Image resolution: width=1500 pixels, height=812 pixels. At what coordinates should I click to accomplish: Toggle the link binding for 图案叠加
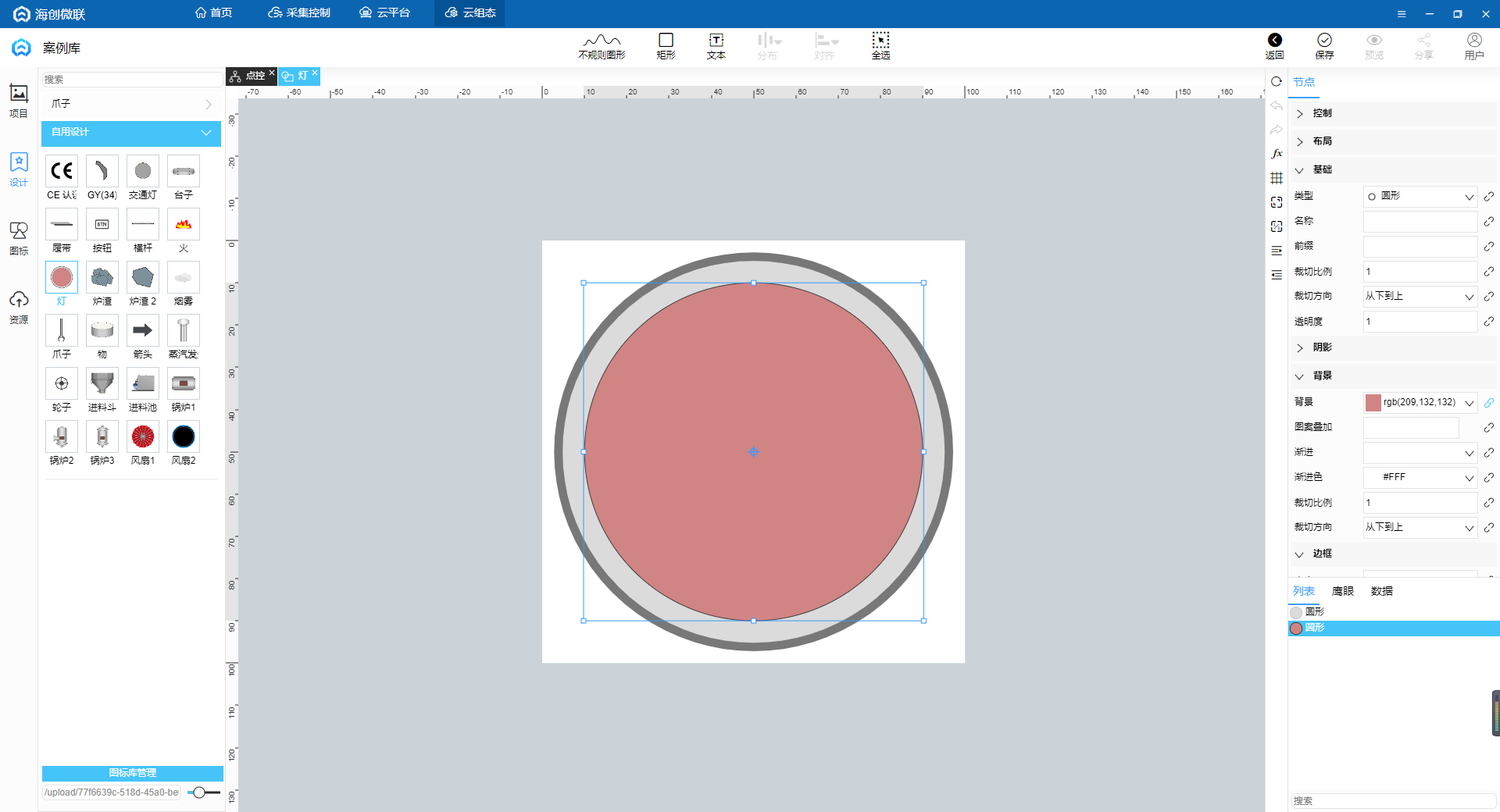coord(1489,428)
